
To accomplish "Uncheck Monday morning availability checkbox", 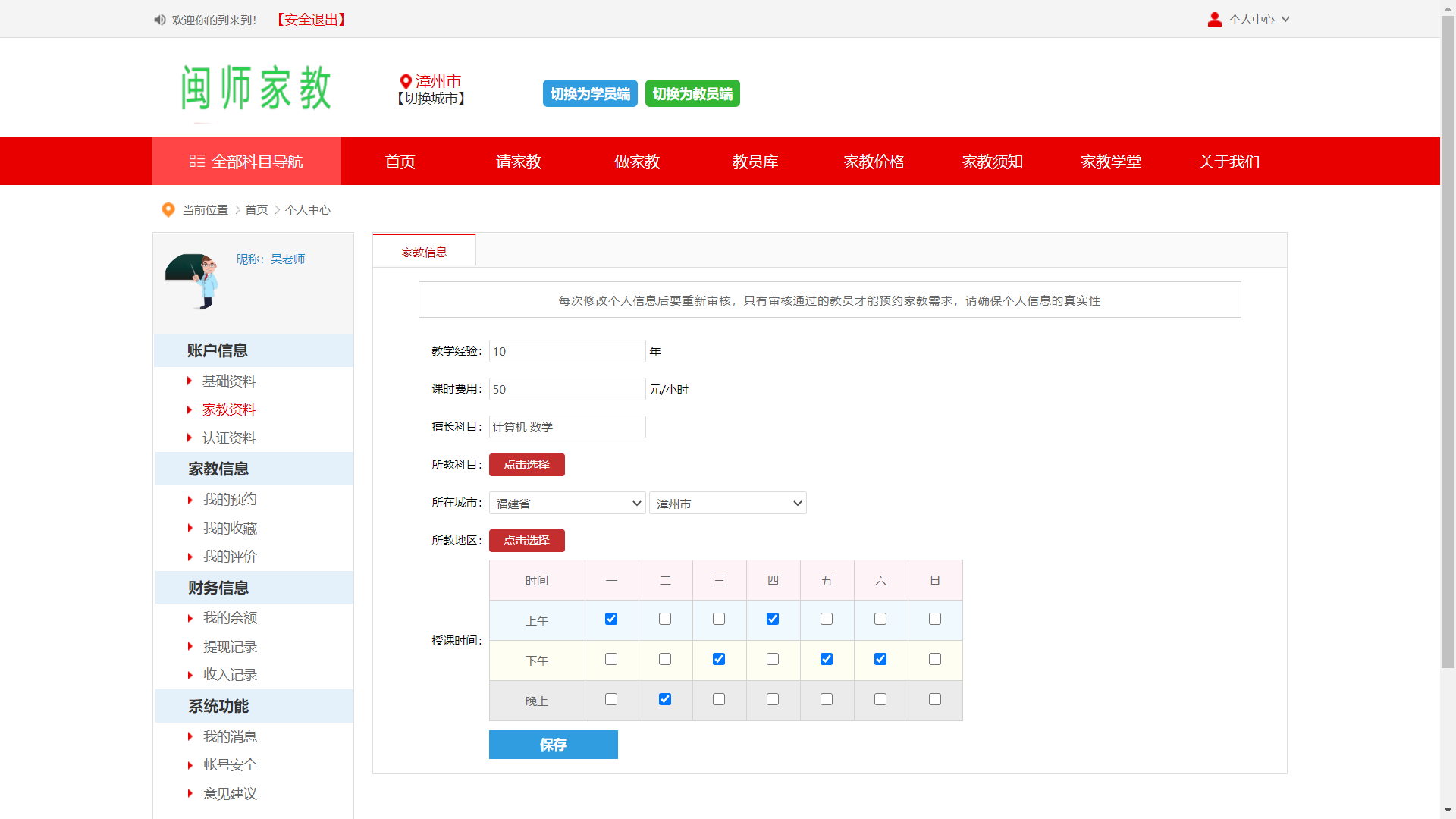I will click(611, 619).
